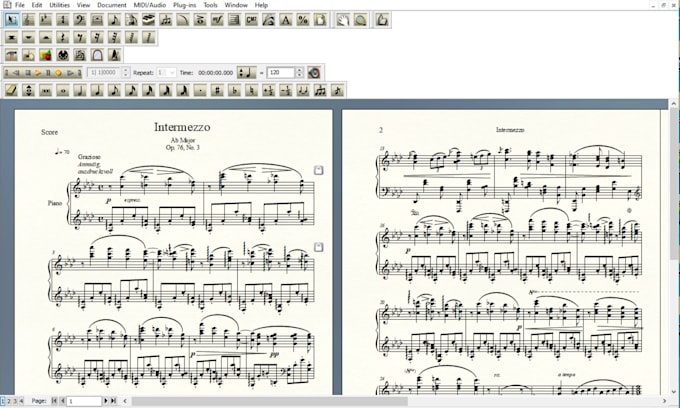Image resolution: width=680 pixels, height=408 pixels.
Task: Select the Chord (CM7) tool
Action: [x=252, y=20]
